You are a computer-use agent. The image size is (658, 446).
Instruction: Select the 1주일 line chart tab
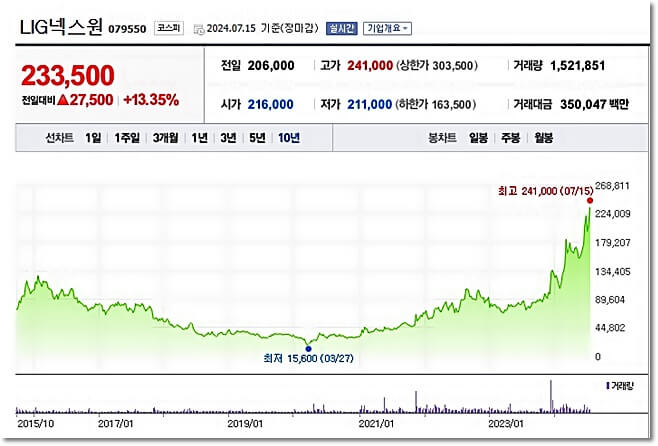click(127, 138)
